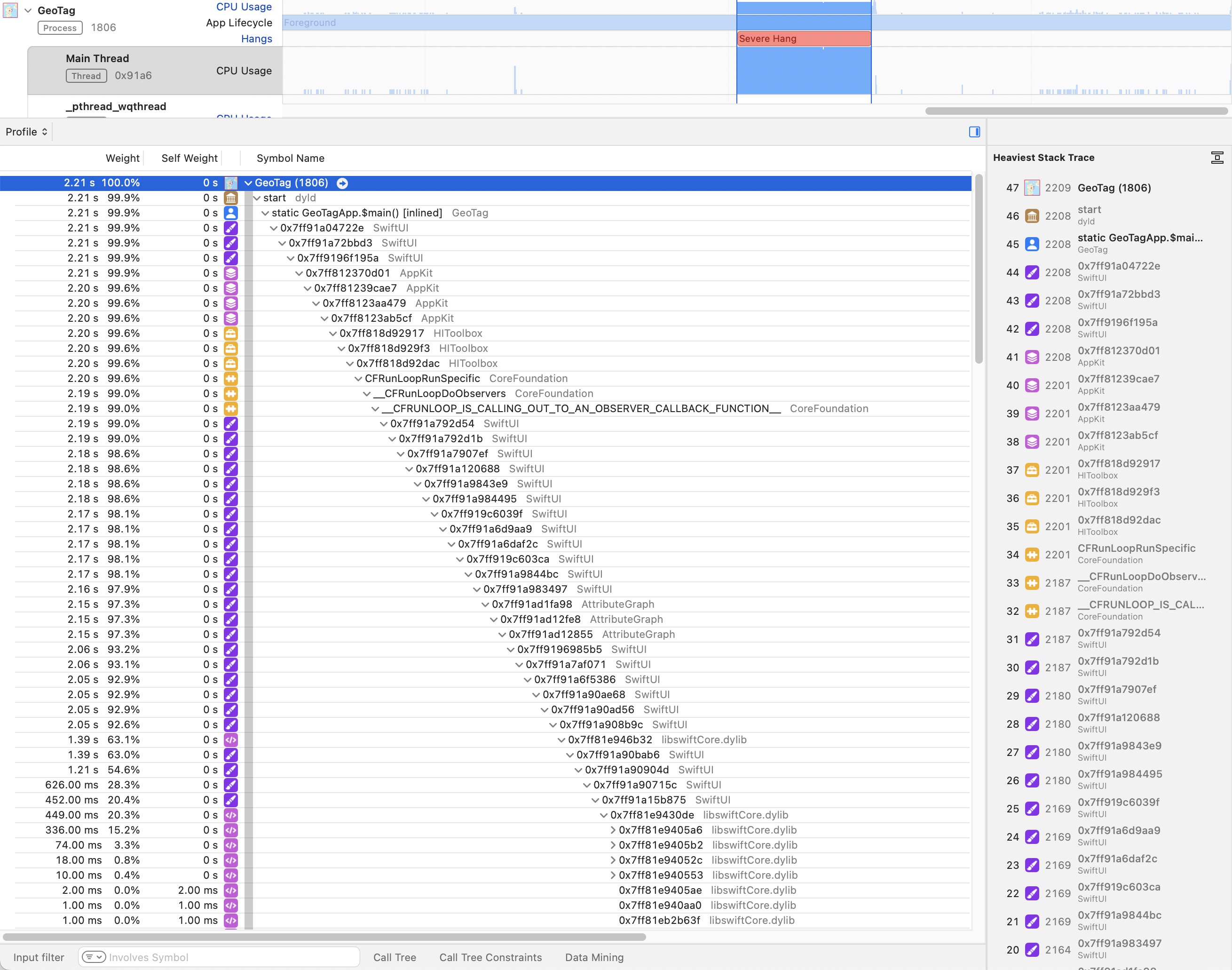Open the Profile detail selector
Viewport: 1232px width, 970px height.
26,132
